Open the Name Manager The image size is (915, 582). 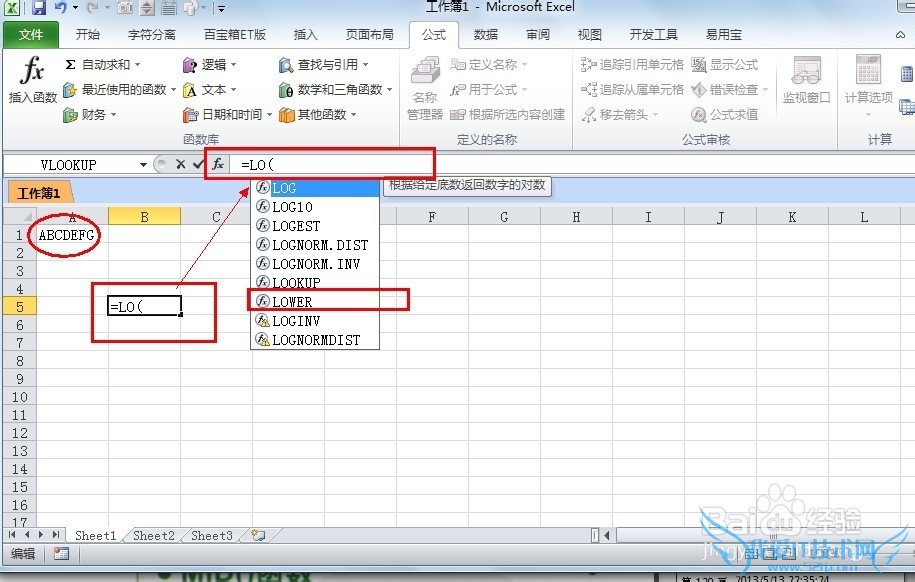pos(425,88)
